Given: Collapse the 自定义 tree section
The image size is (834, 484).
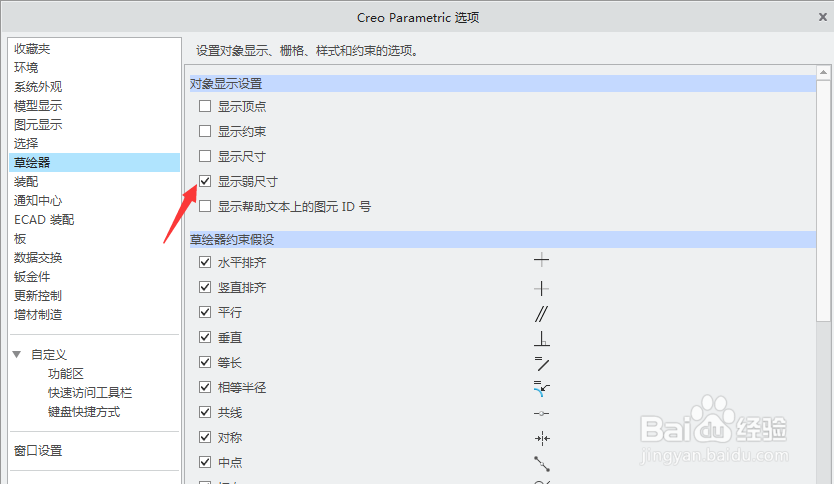Looking at the screenshot, I should [x=17, y=354].
